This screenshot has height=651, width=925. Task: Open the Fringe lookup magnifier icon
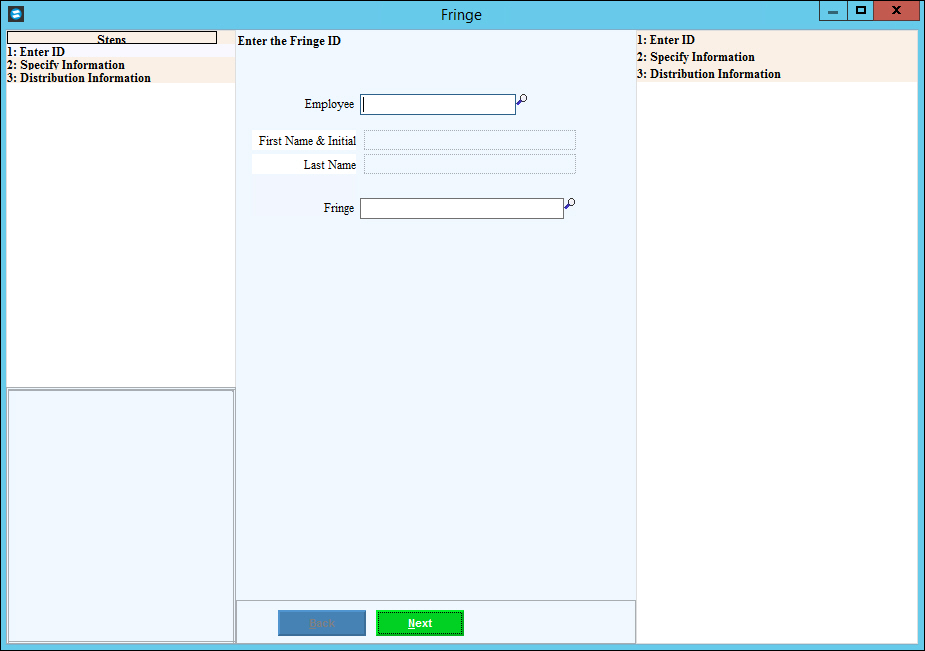tap(570, 203)
